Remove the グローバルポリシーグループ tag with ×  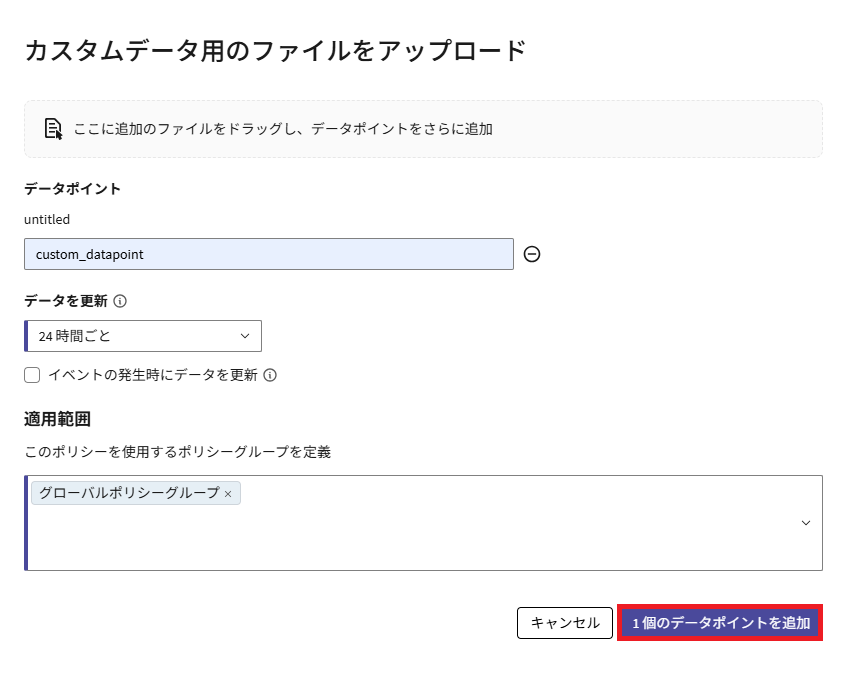point(228,494)
